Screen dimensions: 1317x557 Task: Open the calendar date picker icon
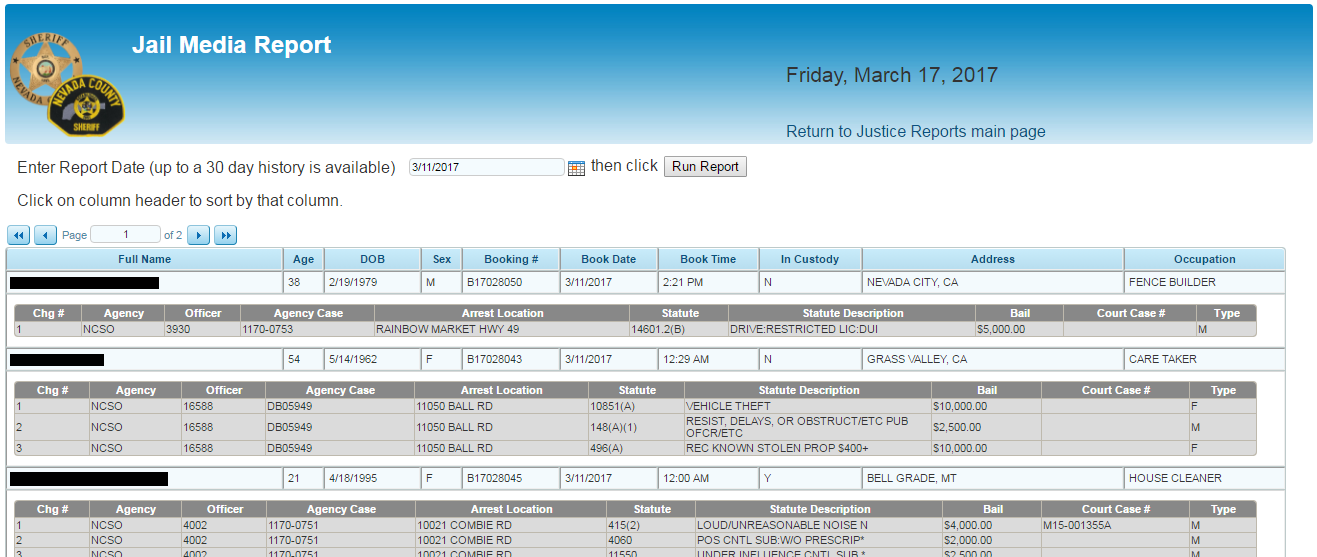[576, 168]
